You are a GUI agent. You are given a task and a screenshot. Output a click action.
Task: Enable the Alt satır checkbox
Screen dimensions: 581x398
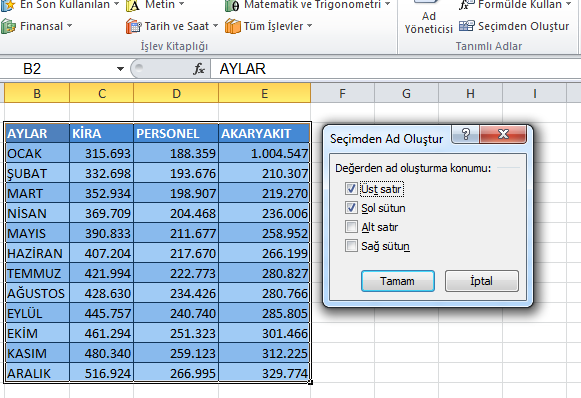[351, 226]
